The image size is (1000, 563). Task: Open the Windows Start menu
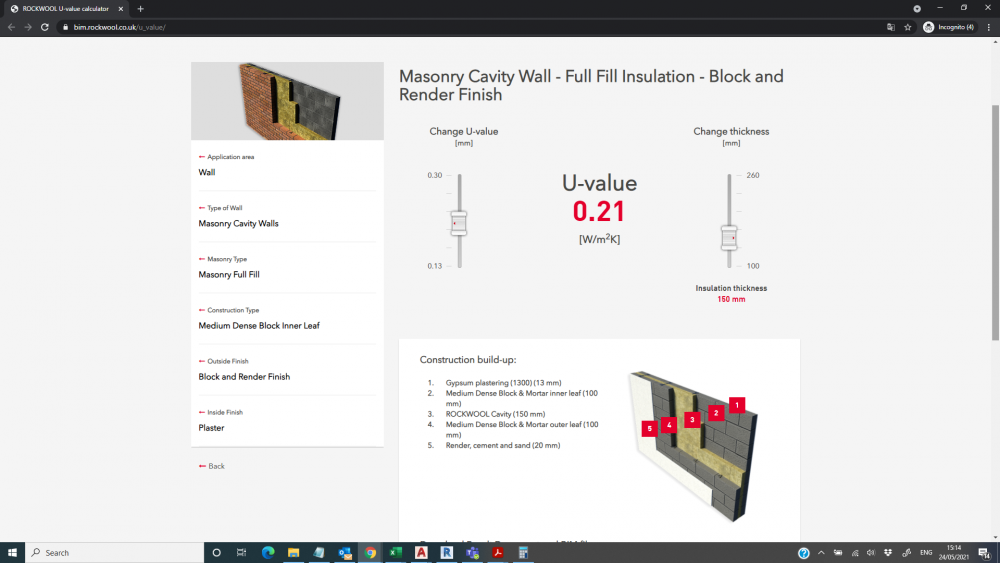[x=12, y=552]
